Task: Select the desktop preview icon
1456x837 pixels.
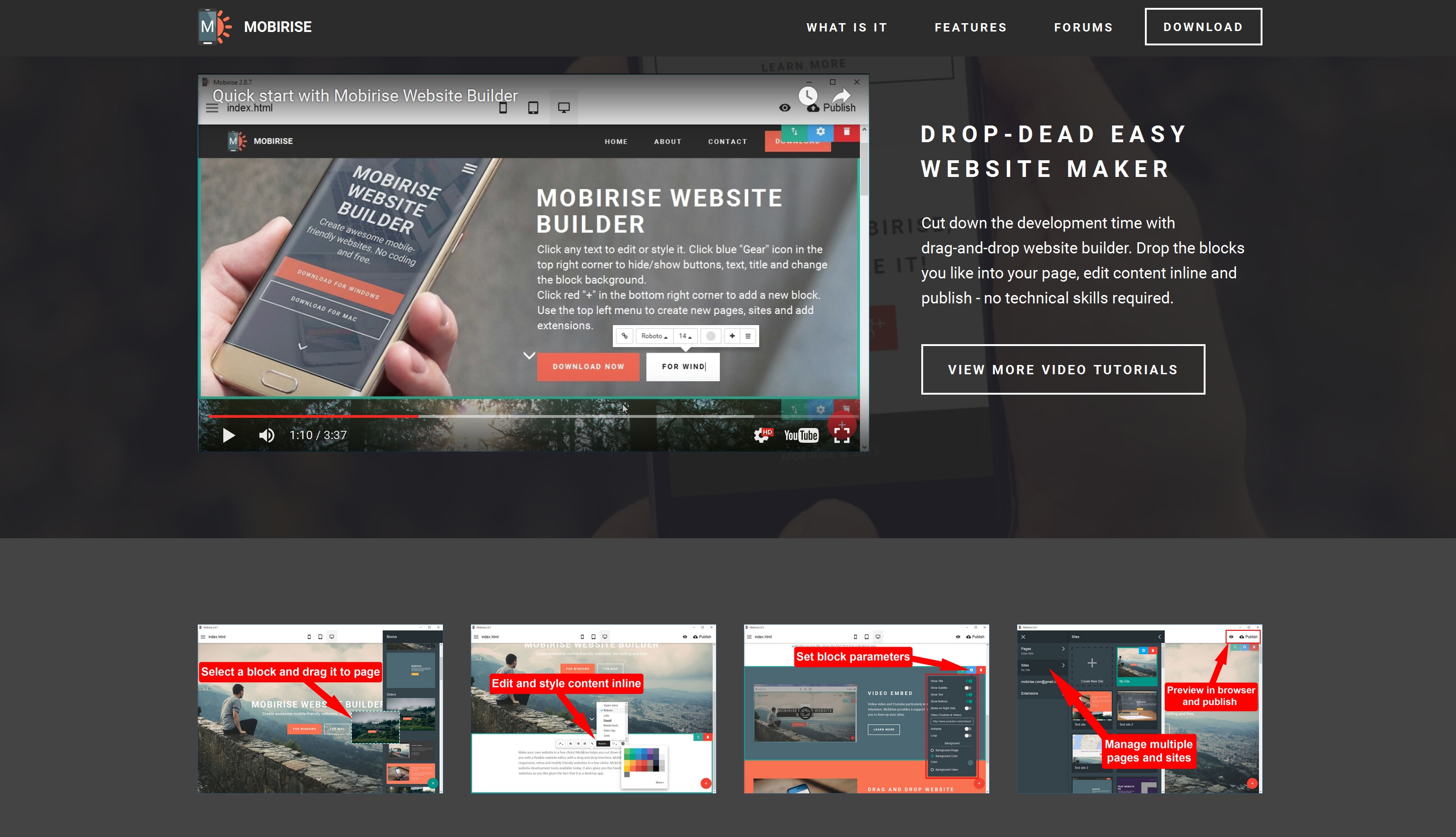Action: [x=564, y=109]
